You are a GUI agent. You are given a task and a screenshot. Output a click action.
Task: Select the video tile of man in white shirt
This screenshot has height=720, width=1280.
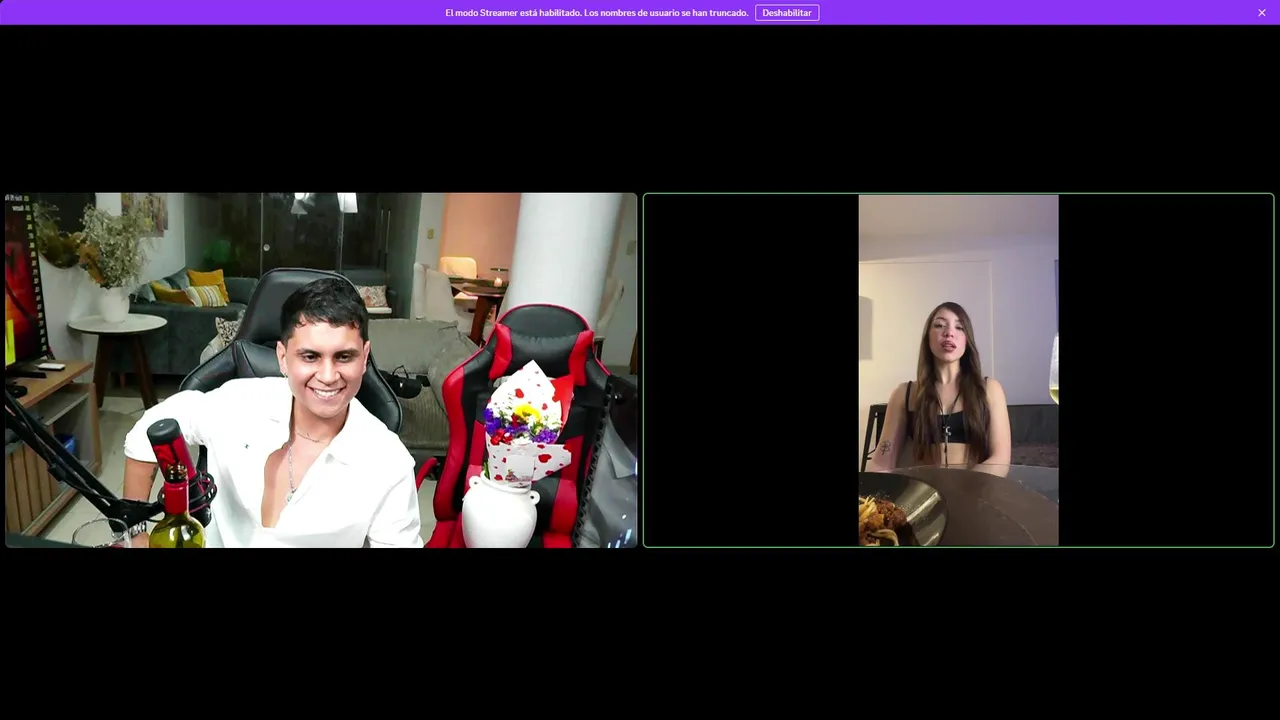(321, 370)
